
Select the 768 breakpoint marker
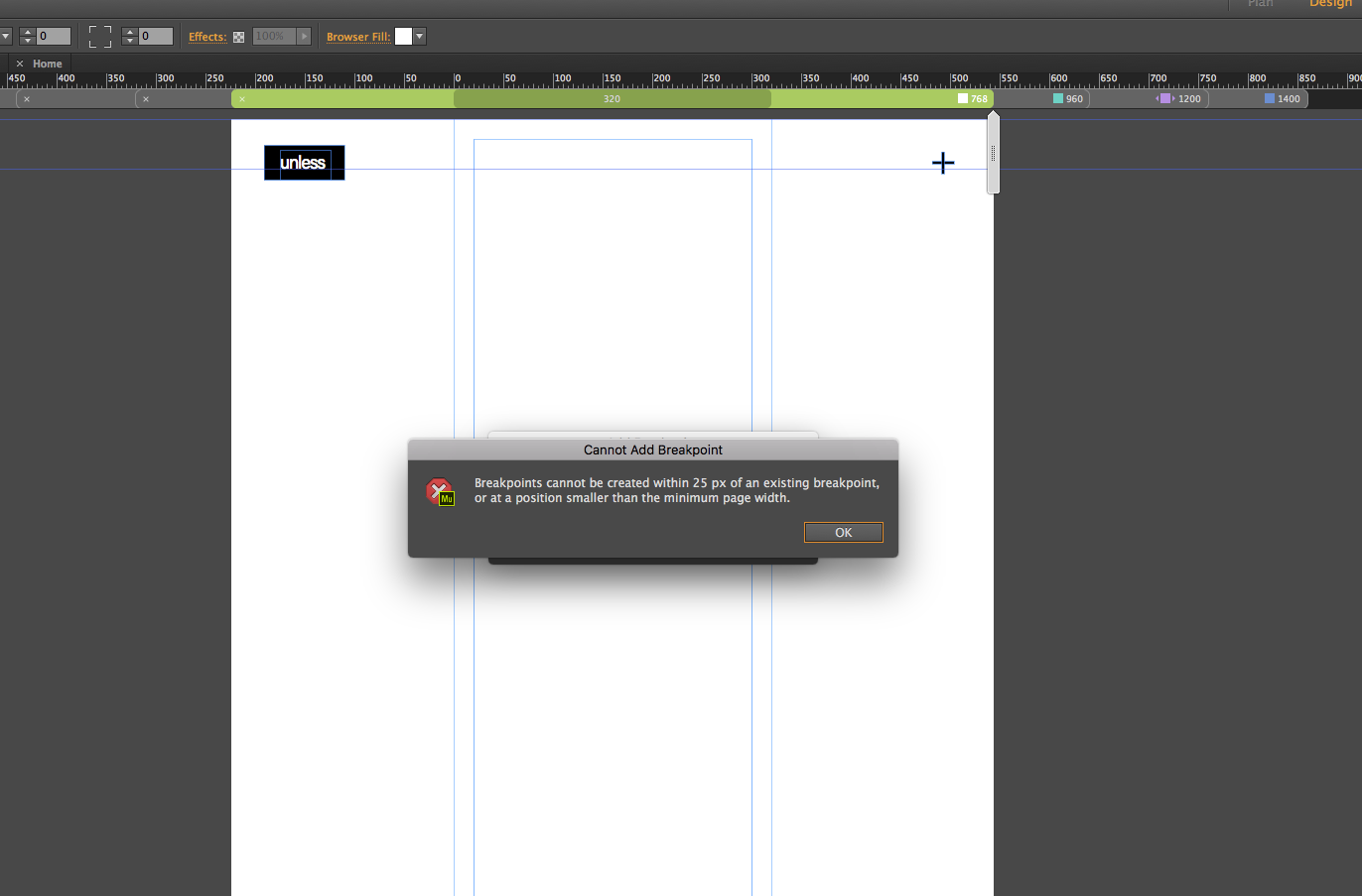tap(973, 99)
